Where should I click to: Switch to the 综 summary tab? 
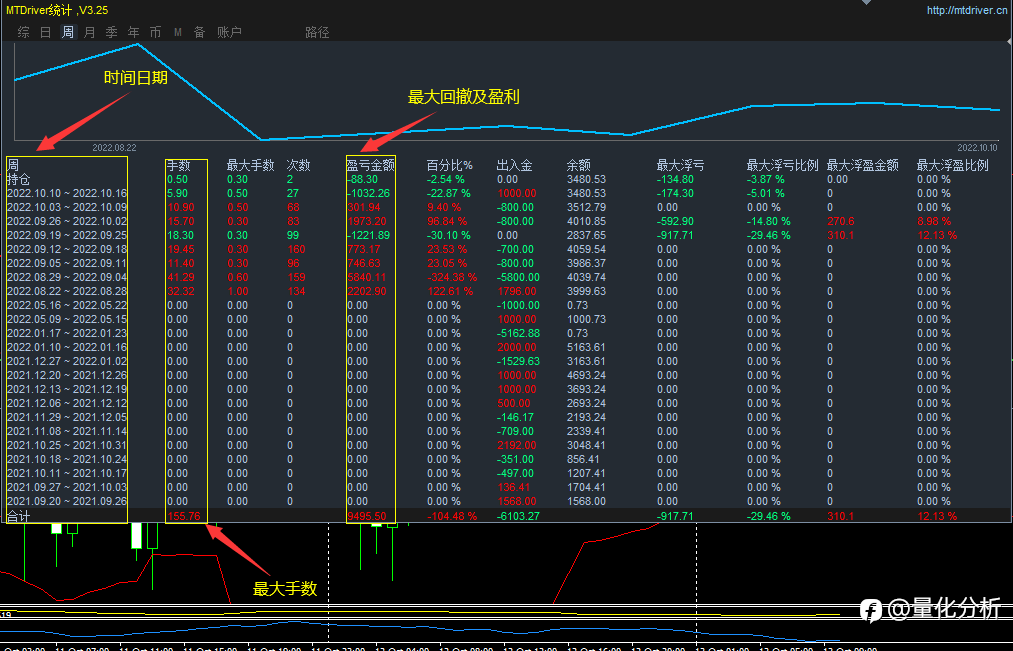[x=23, y=32]
